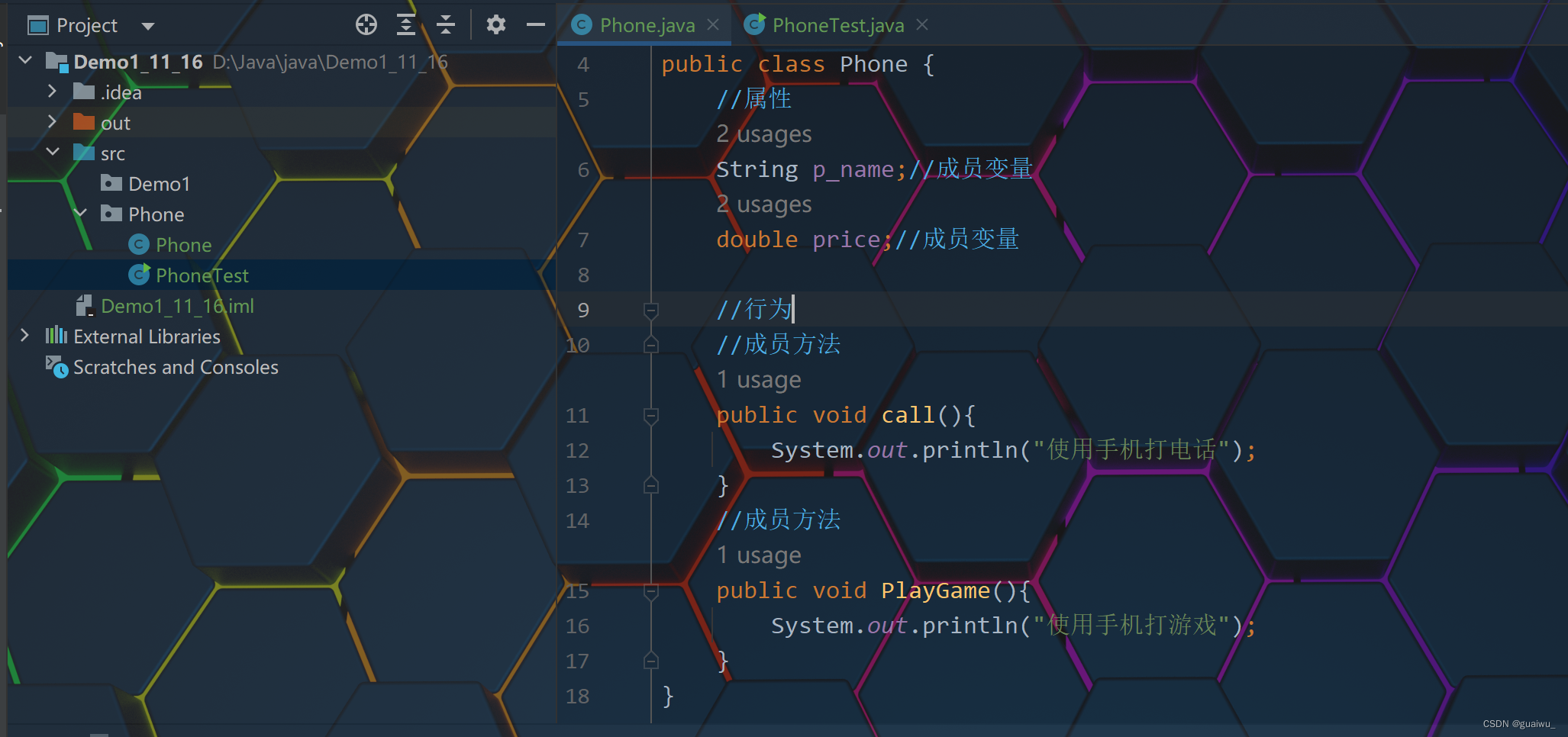Screen dimensions: 1568x737
Task: Hide the Project tool window with minus icon
Action: (536, 25)
